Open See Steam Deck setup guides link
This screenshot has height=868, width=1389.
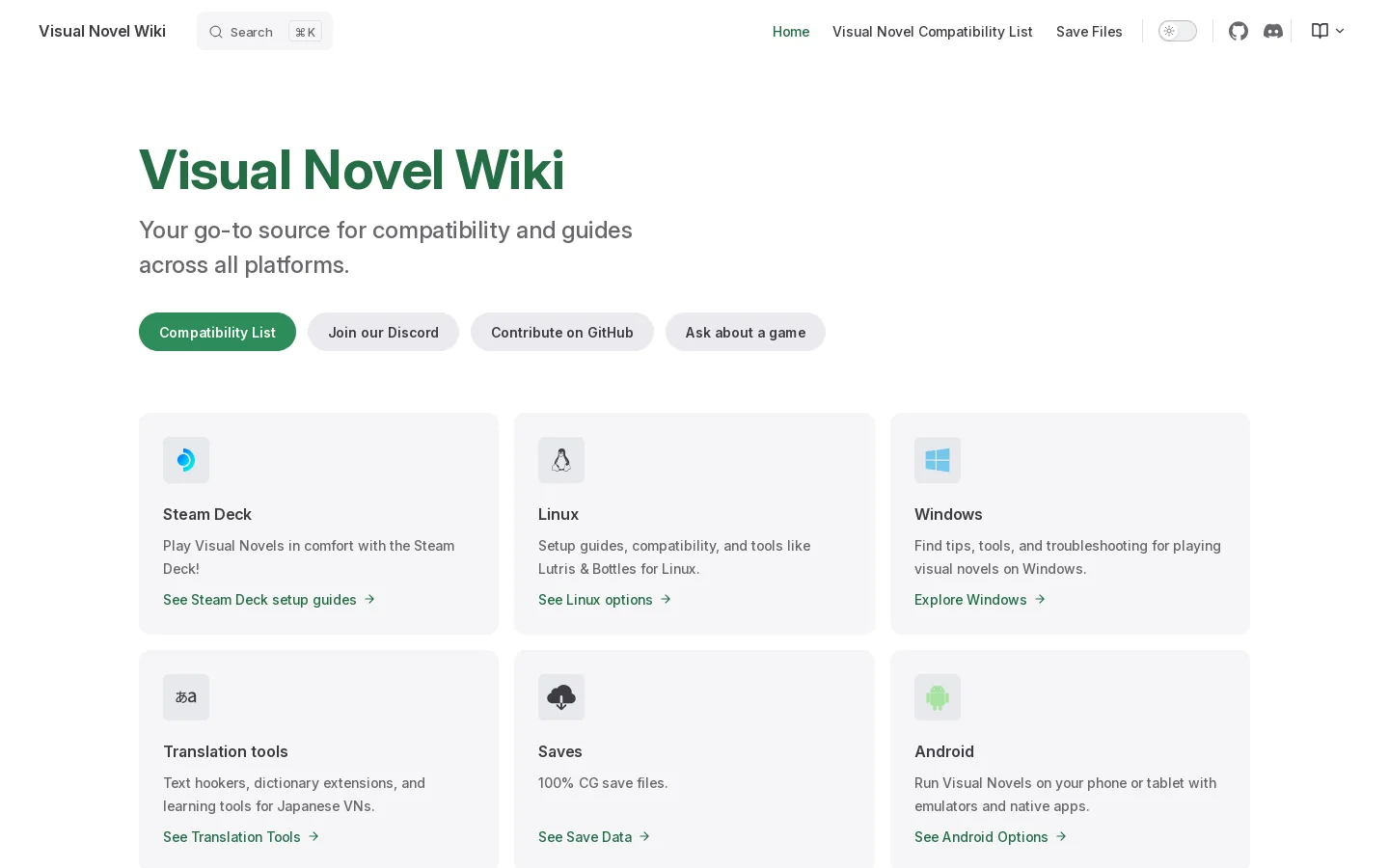pyautogui.click(x=269, y=600)
